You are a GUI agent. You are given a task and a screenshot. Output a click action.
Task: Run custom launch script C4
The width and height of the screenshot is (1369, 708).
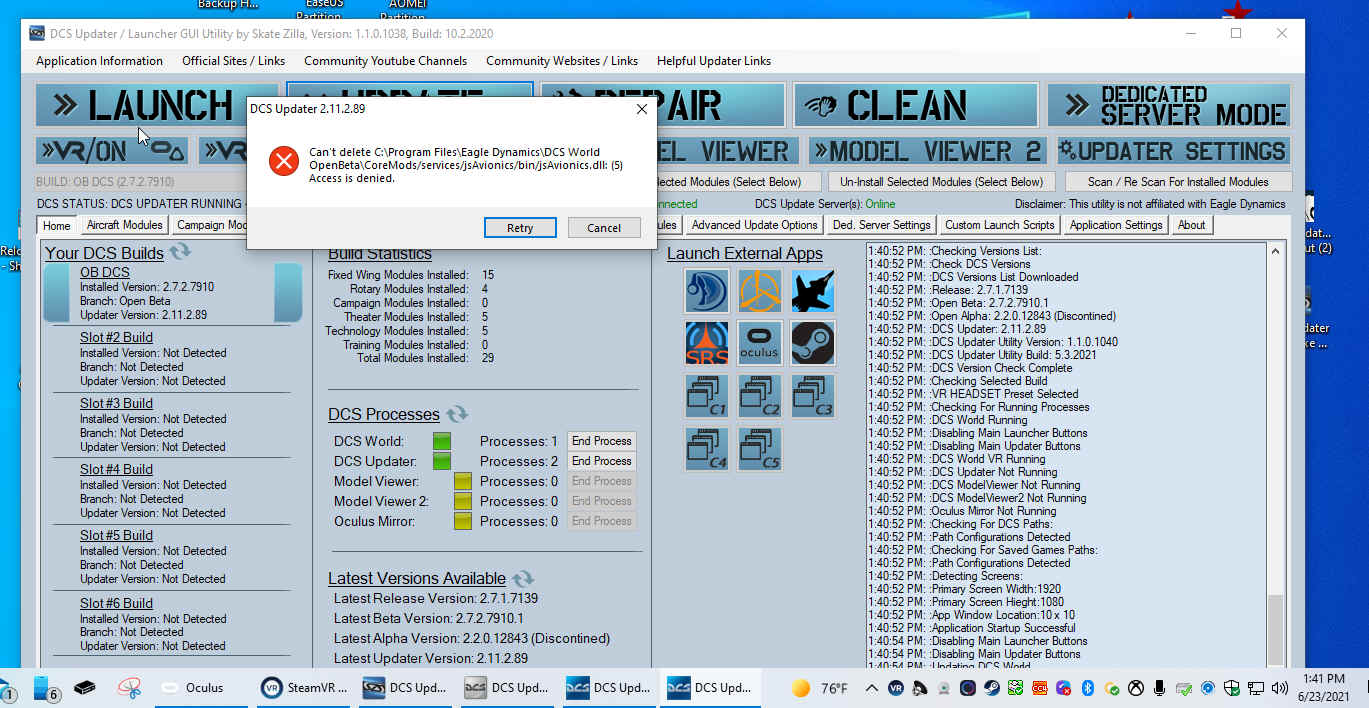(707, 449)
